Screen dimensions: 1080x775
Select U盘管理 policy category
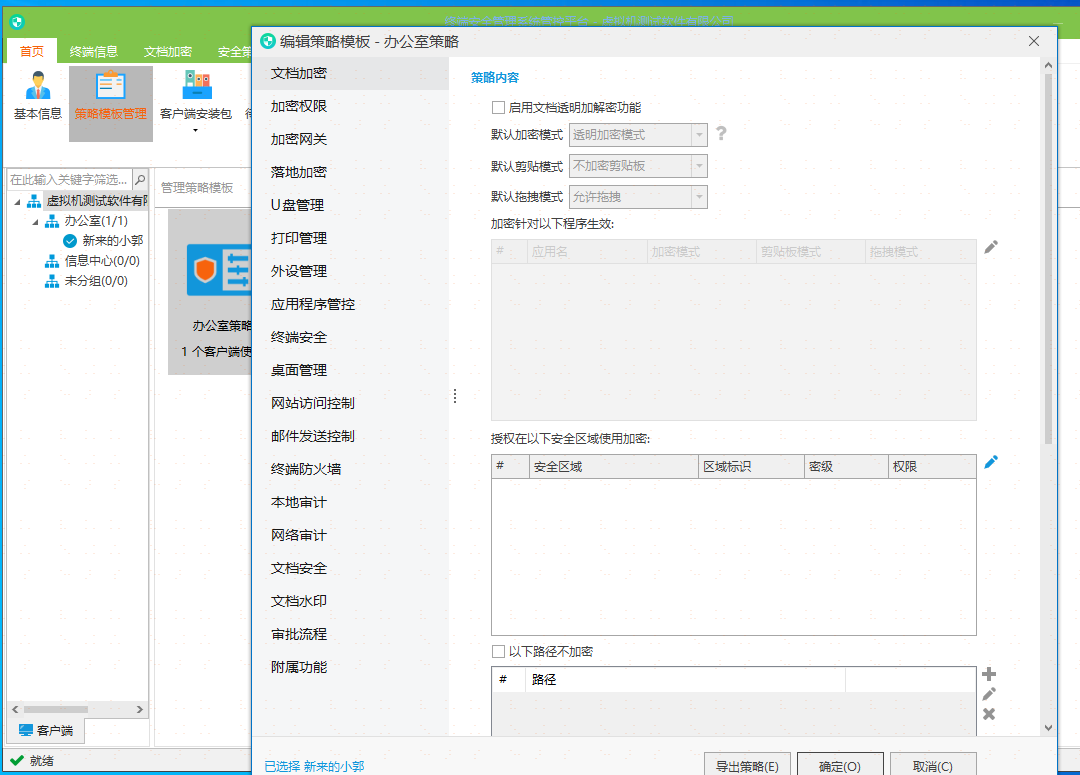[351, 205]
